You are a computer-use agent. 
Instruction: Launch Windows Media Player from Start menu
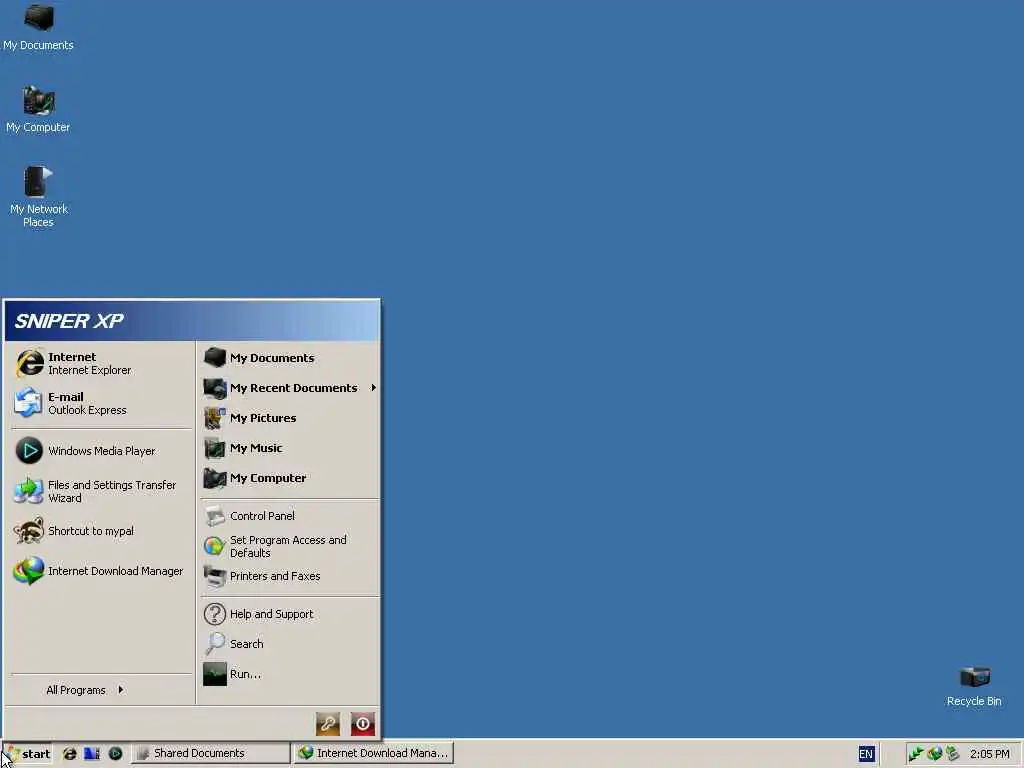pos(103,451)
